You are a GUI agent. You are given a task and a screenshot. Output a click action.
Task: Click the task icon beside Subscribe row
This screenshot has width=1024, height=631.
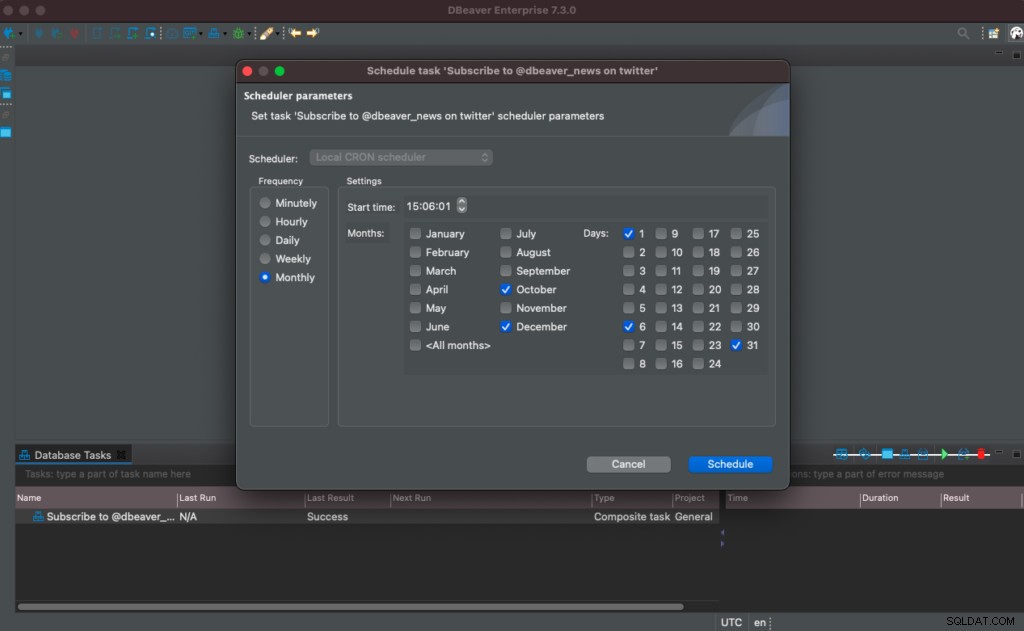pos(38,516)
